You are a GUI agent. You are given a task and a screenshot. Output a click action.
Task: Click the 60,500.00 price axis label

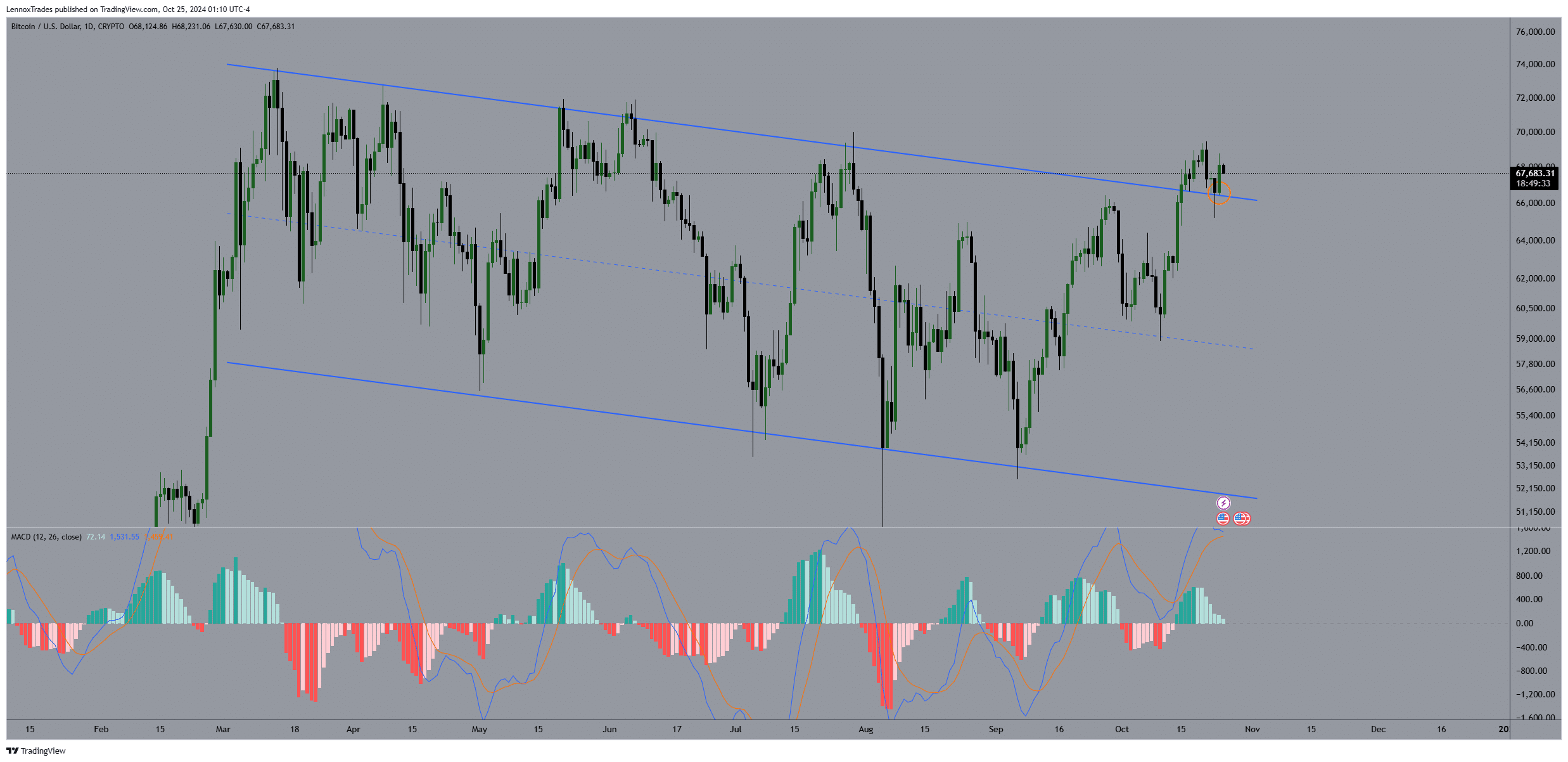1535,308
